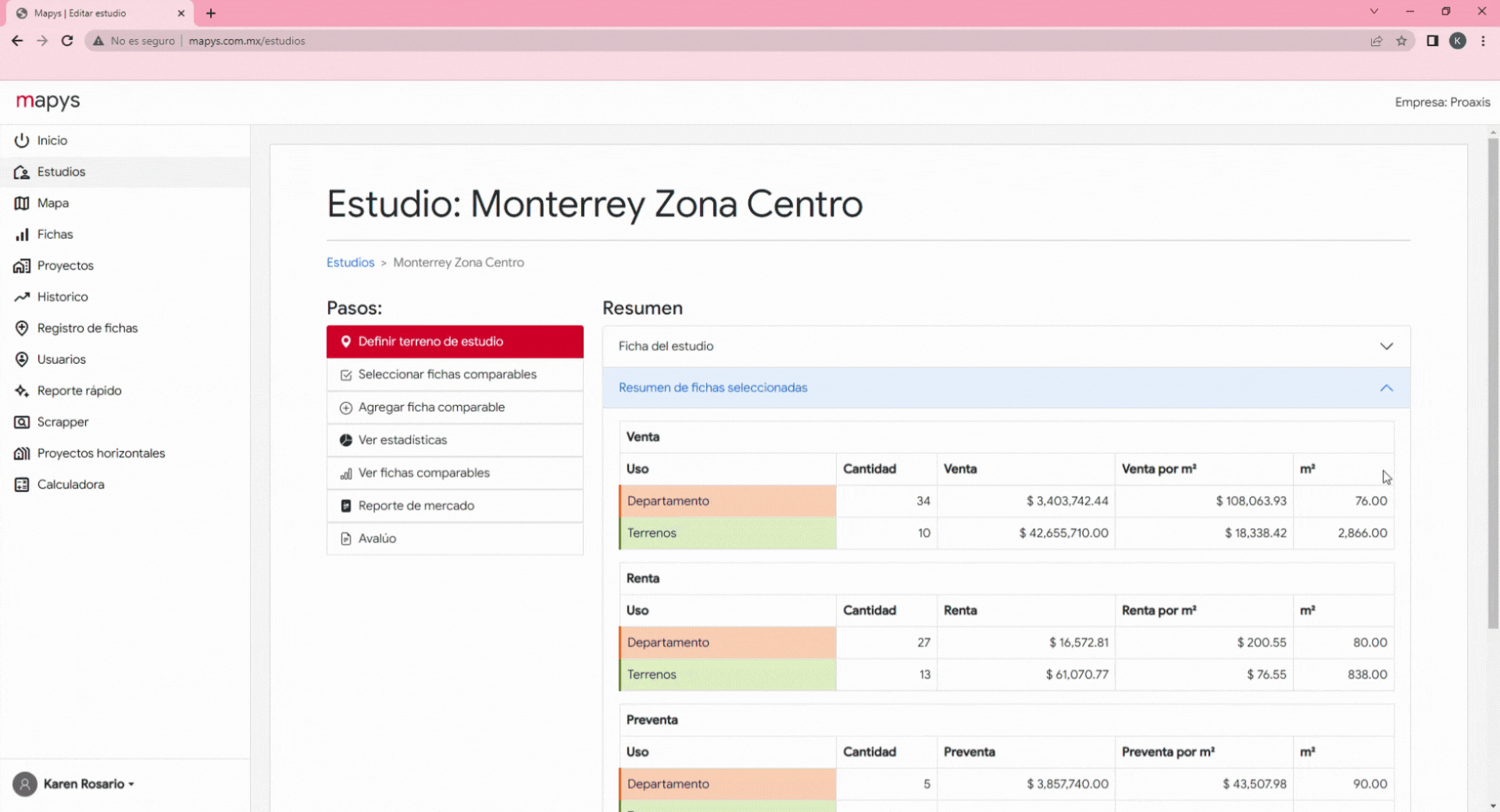The width and height of the screenshot is (1500, 812).
Task: Click the Registro de fichas pin icon
Action: pyautogui.click(x=22, y=328)
